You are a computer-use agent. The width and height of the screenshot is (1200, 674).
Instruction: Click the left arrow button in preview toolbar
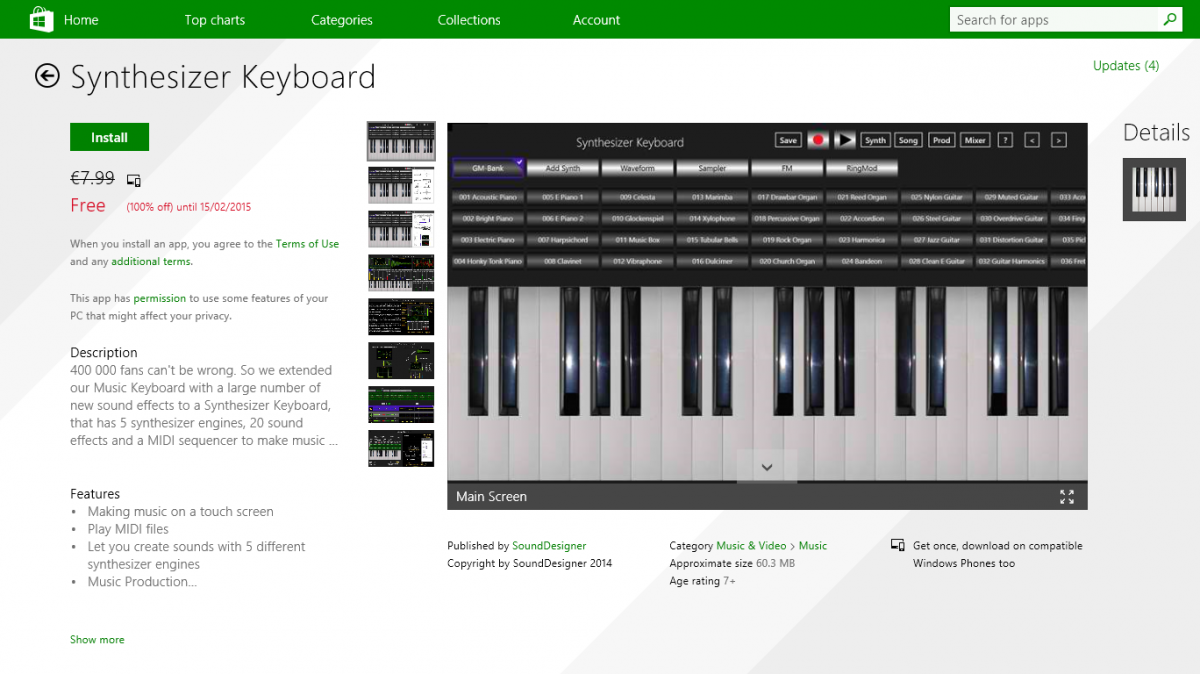[x=1033, y=140]
